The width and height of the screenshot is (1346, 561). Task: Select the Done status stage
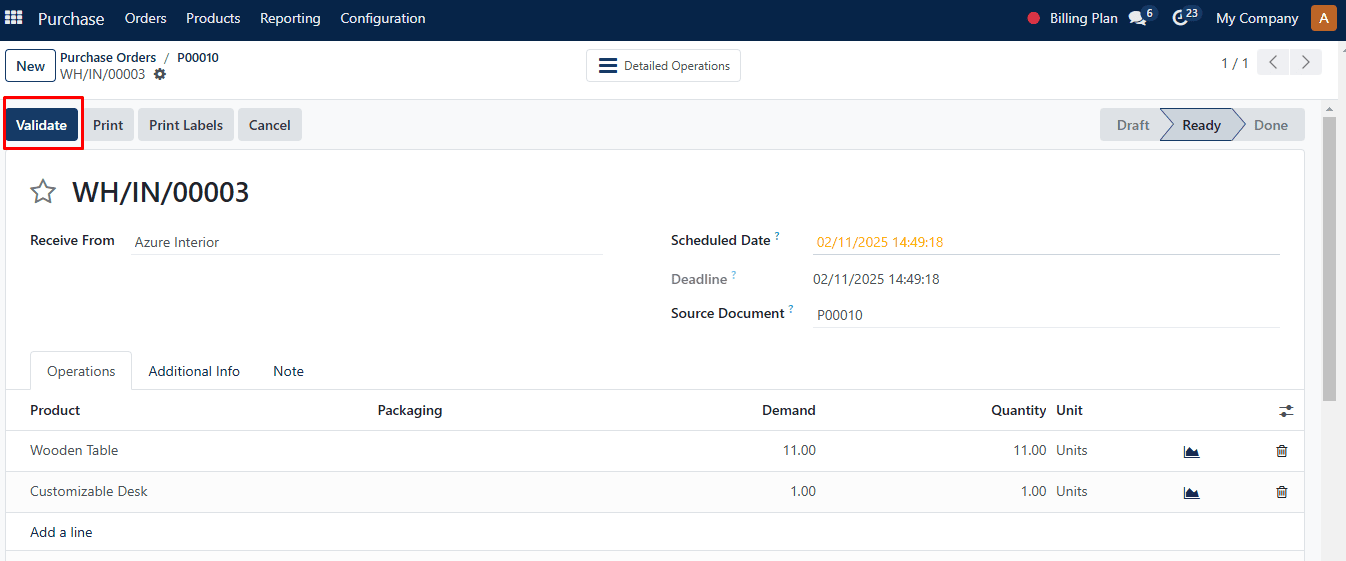(1271, 125)
